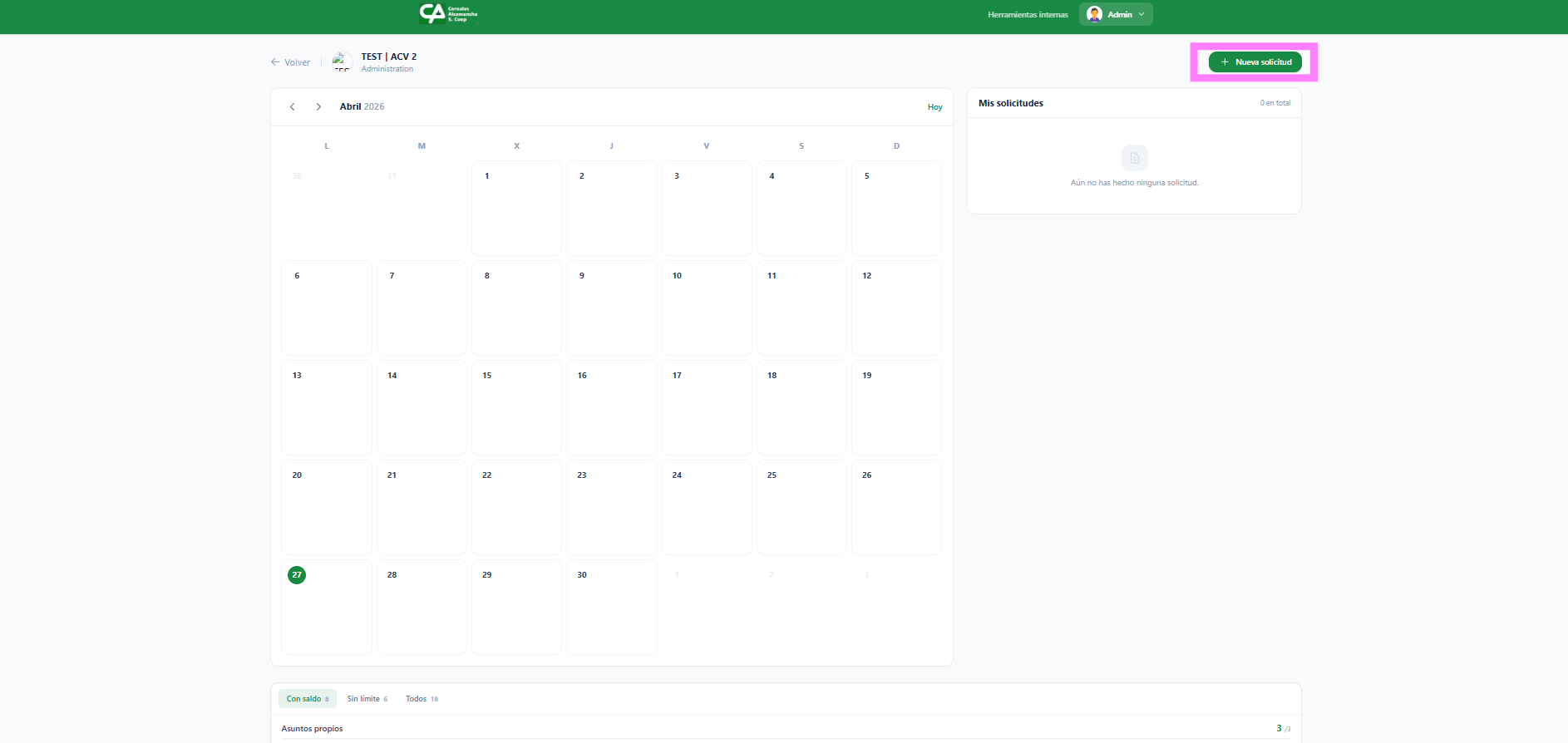Open the Admin dropdown menu arrow

pos(1141,14)
